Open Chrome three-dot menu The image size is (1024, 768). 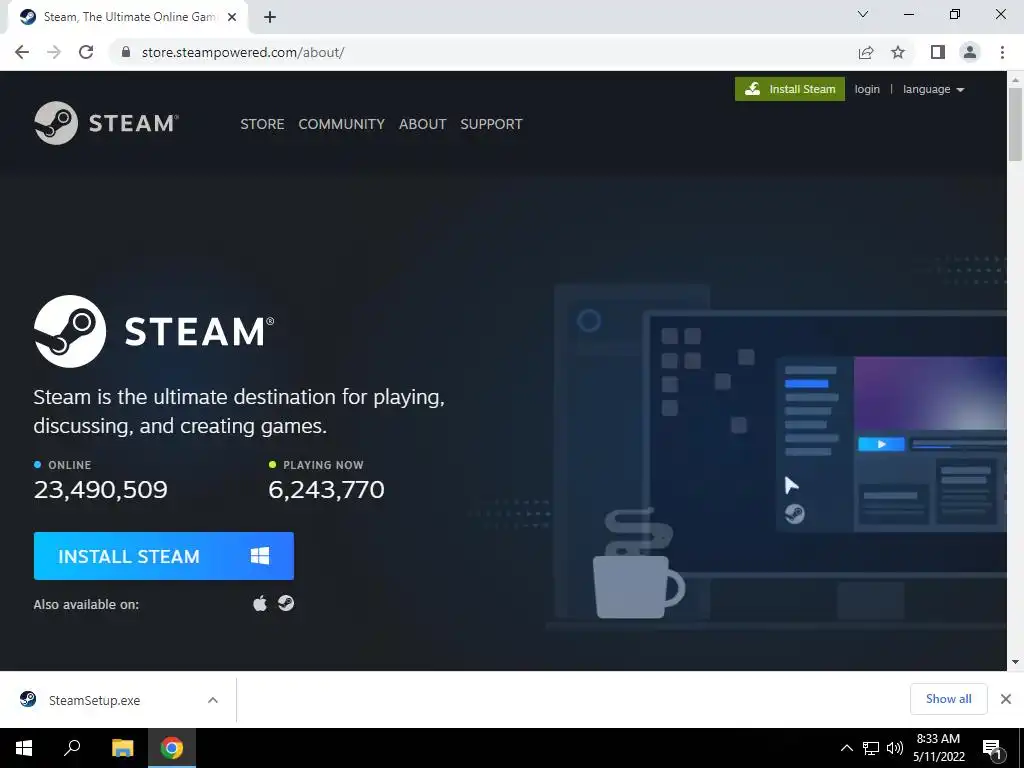(x=1002, y=52)
